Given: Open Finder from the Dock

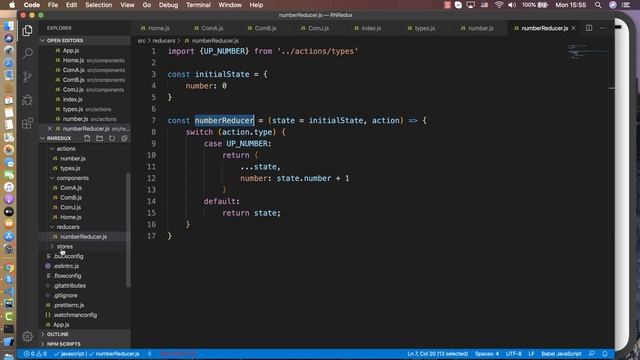Looking at the screenshot, I should [9, 26].
